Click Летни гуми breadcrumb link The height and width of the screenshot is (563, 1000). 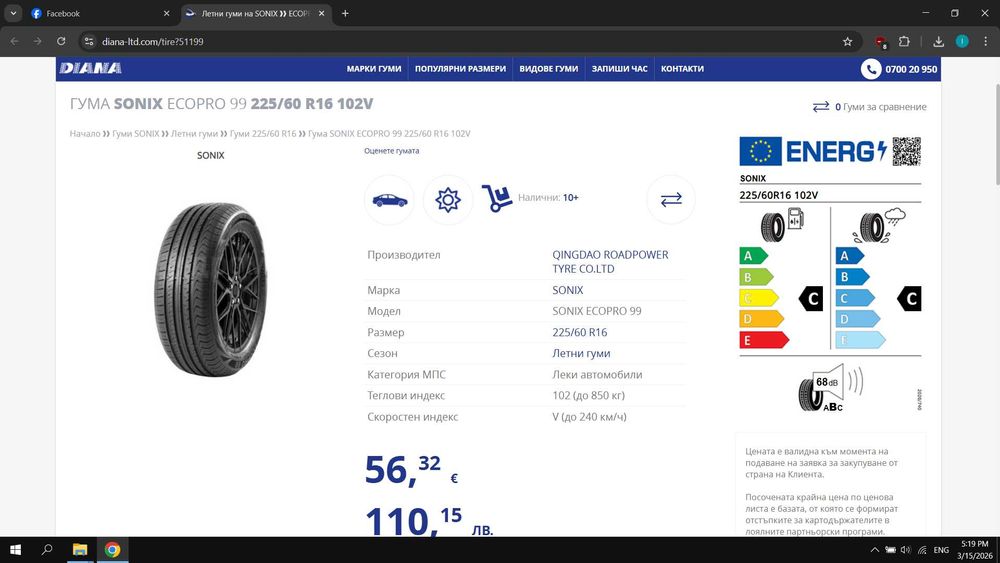(x=195, y=133)
